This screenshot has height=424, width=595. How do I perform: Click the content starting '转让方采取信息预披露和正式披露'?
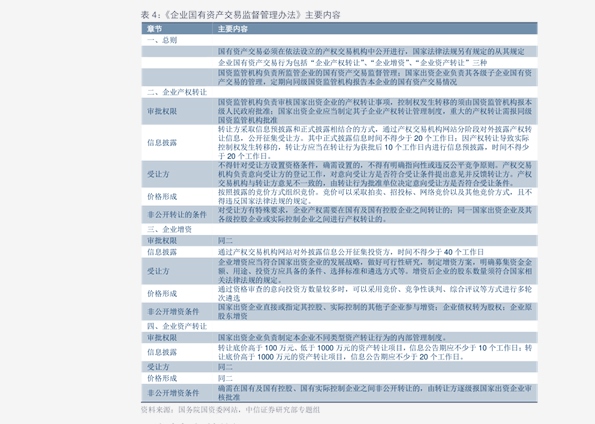click(x=375, y=143)
